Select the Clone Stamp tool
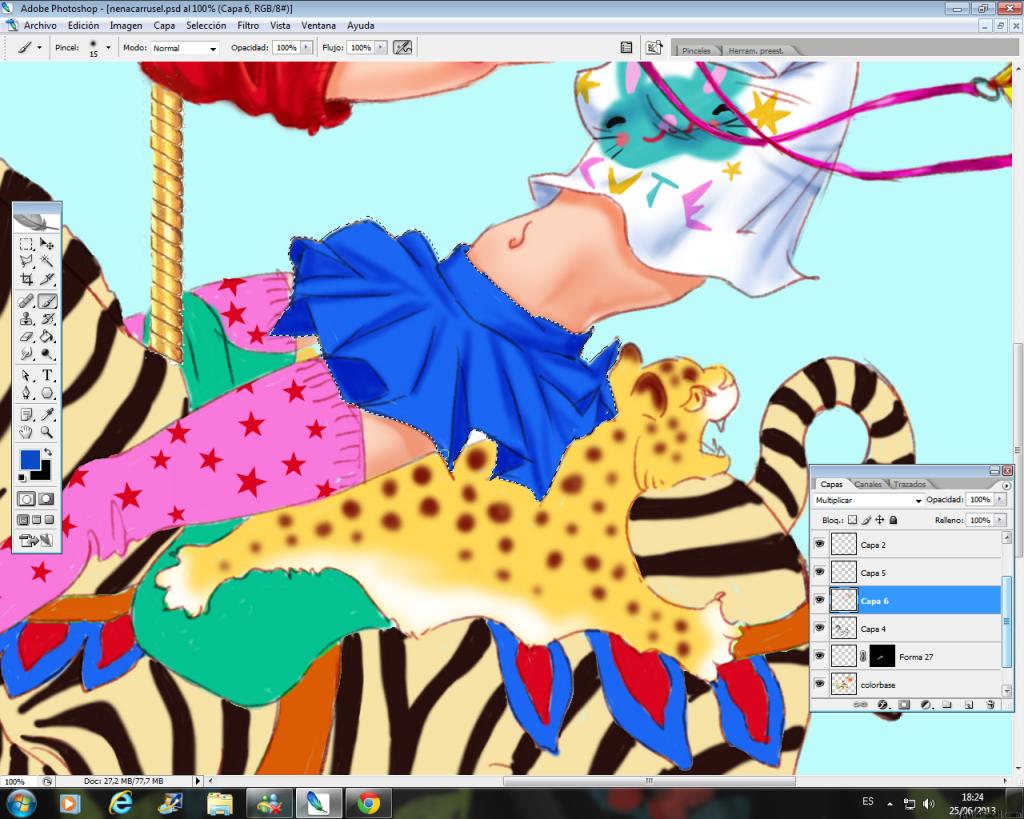The width and height of the screenshot is (1024, 819). pos(27,319)
